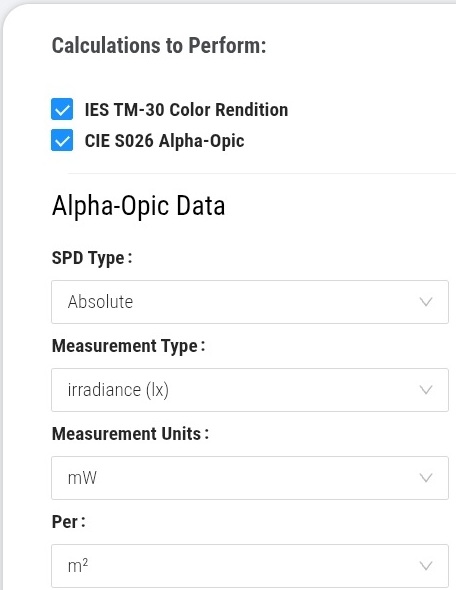Click the CIE S026 Alpha-Opic label text
Screen dimensions: 456x590
(x=164, y=141)
